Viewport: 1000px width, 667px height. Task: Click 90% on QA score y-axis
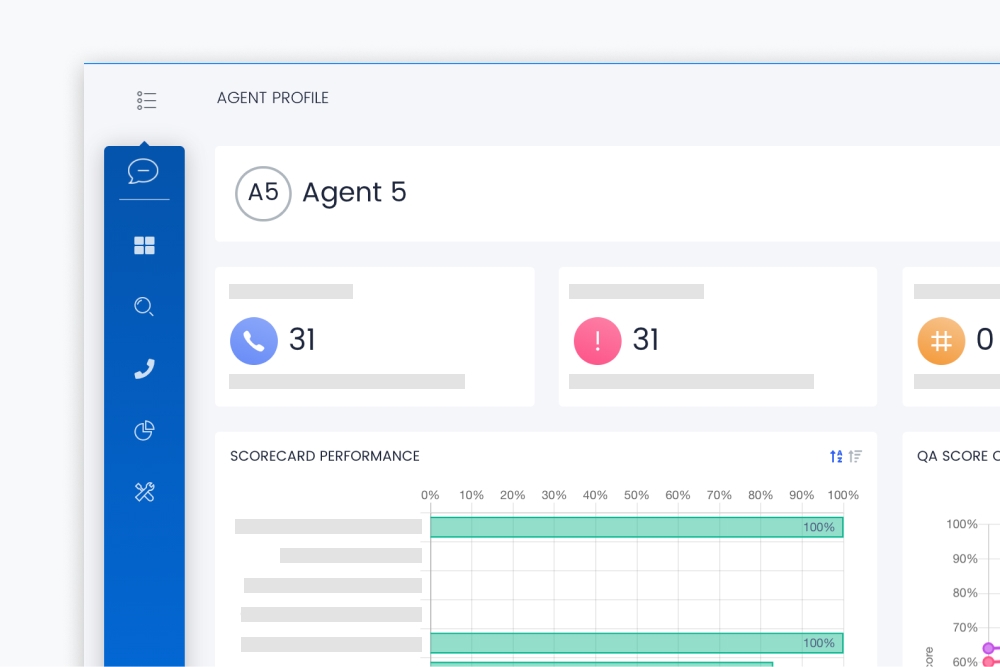(x=965, y=559)
